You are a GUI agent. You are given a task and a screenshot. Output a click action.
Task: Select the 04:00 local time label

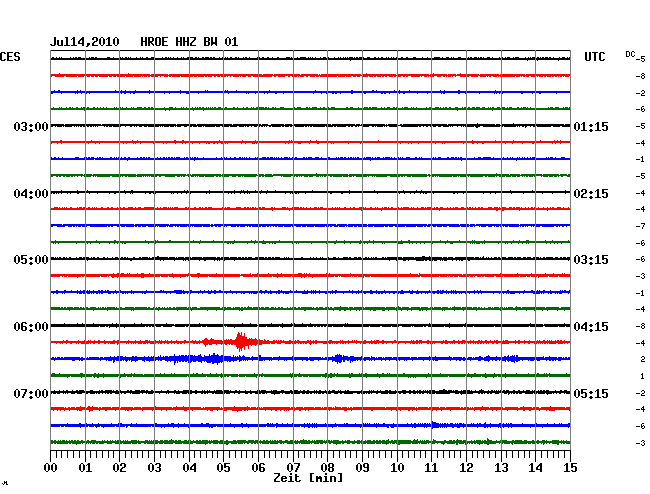pyautogui.click(x=31, y=194)
